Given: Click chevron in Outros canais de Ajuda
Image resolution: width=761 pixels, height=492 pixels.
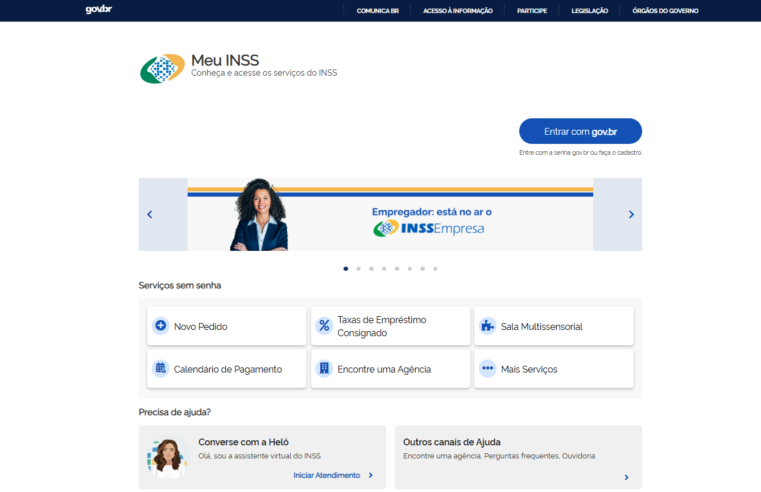Looking at the screenshot, I should 627,477.
